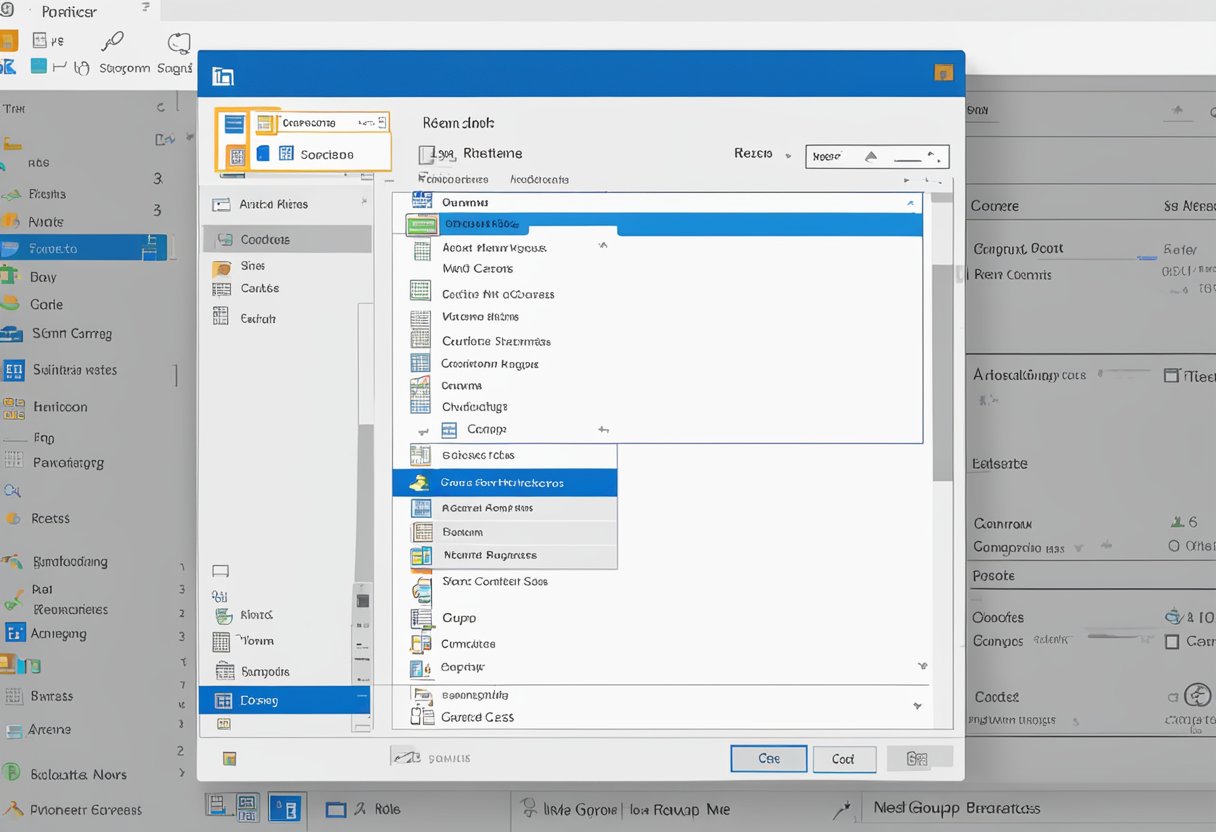This screenshot has width=1216, height=832.
Task: Click the blue-outlined OK button at dialog bottom
Action: click(768, 758)
